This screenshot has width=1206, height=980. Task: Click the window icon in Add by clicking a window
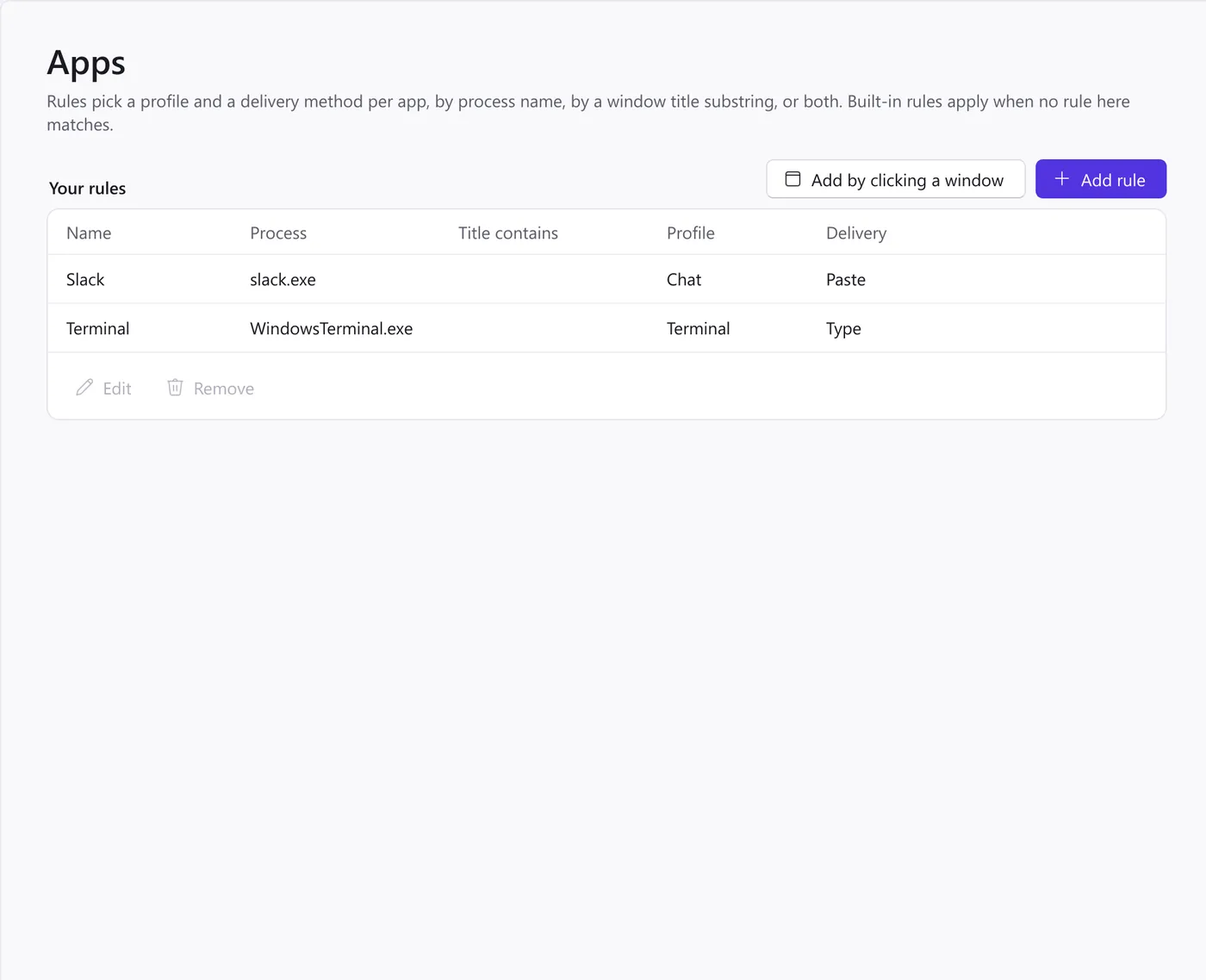pos(793,179)
